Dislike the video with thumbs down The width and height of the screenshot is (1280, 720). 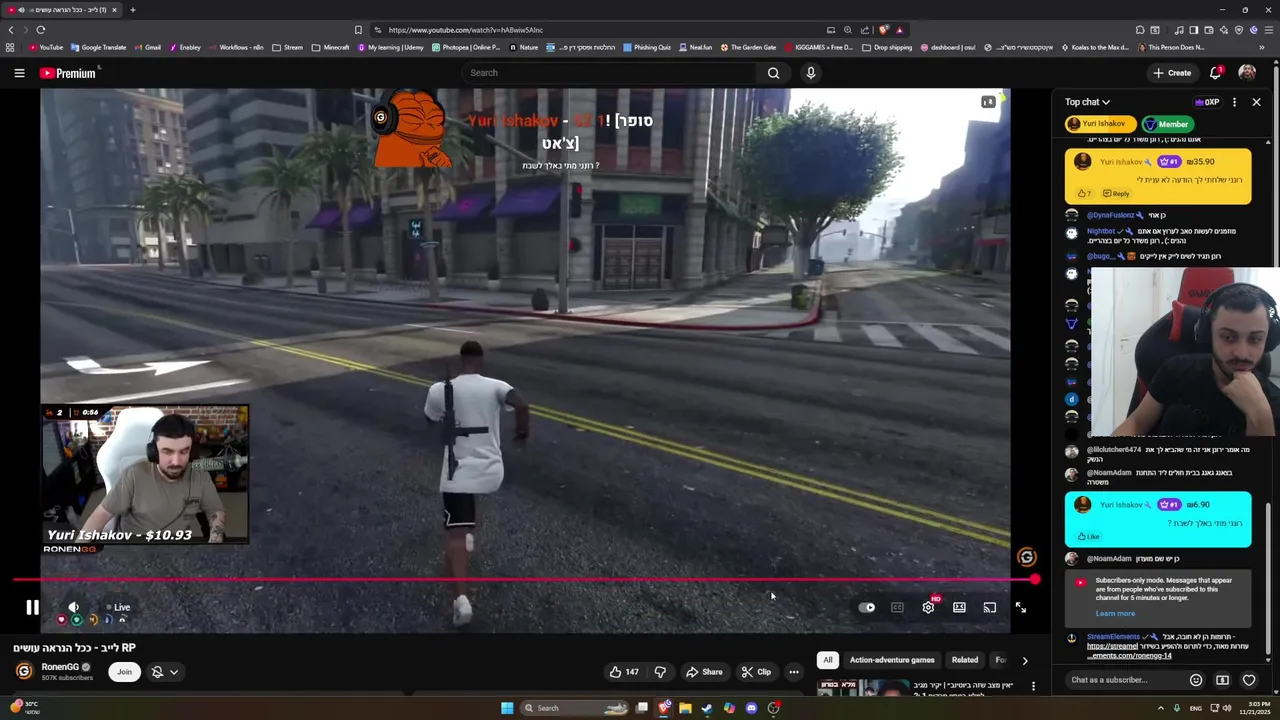(x=660, y=672)
